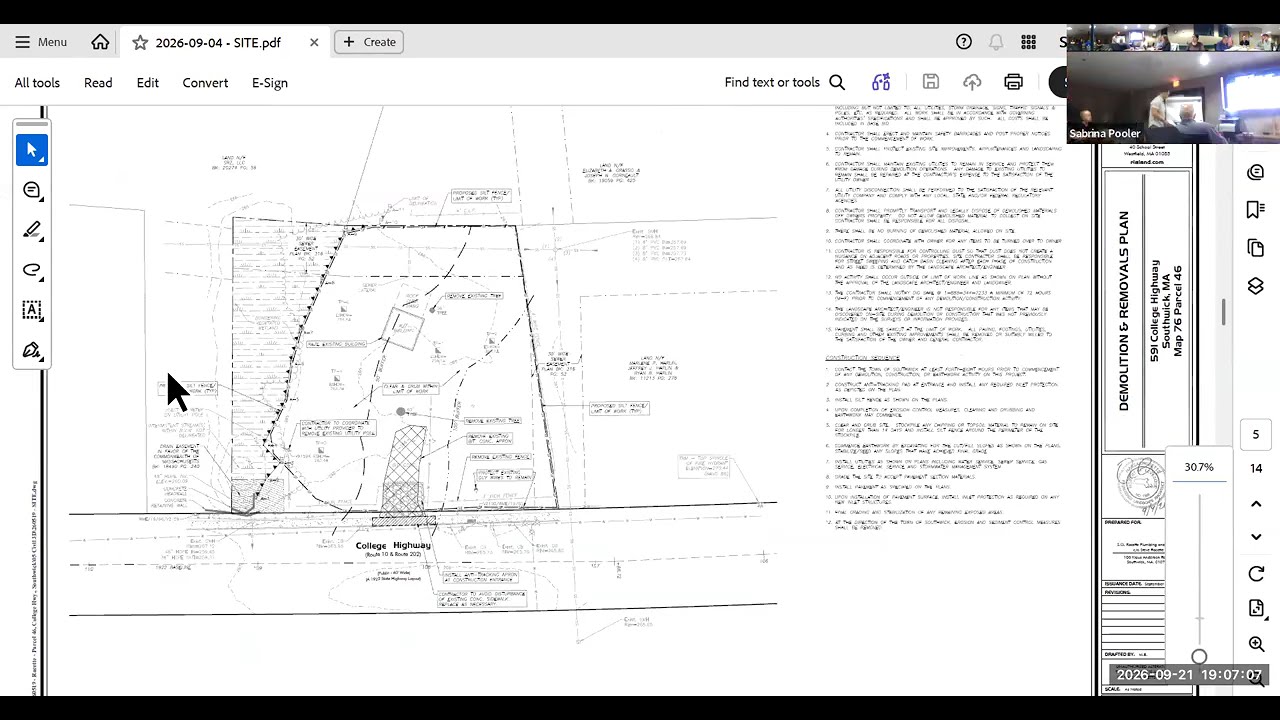Show the Layers panel
Viewport: 1280px width, 720px height.
1256,287
